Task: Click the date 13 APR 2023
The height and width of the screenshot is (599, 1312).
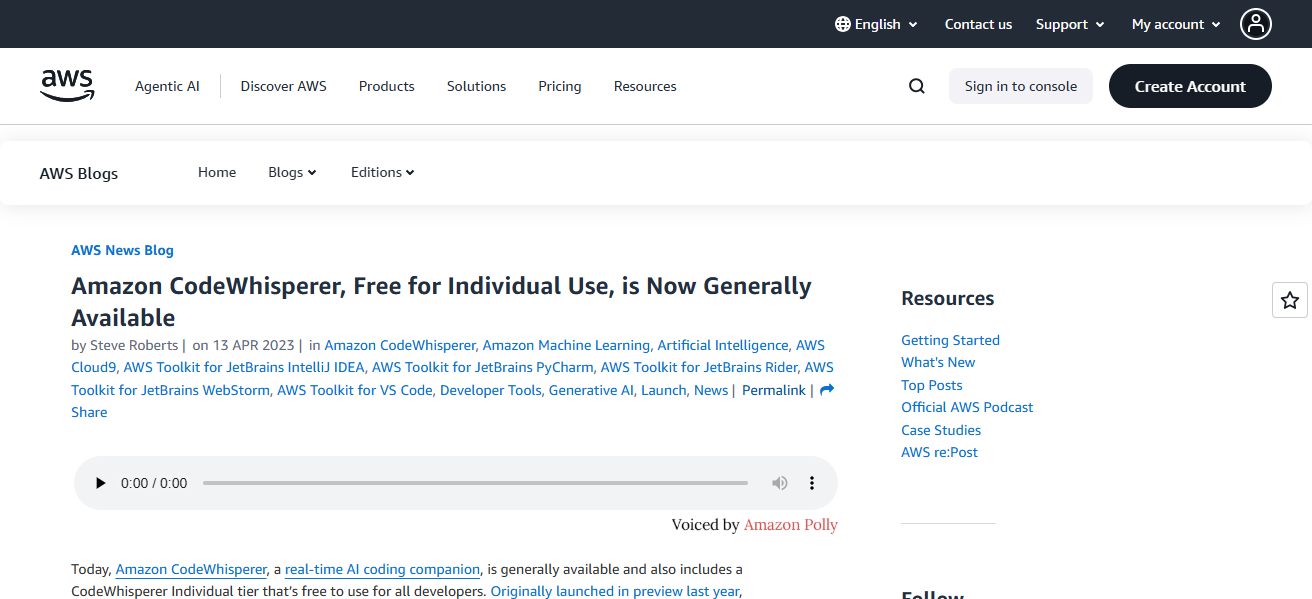Action: (x=253, y=345)
